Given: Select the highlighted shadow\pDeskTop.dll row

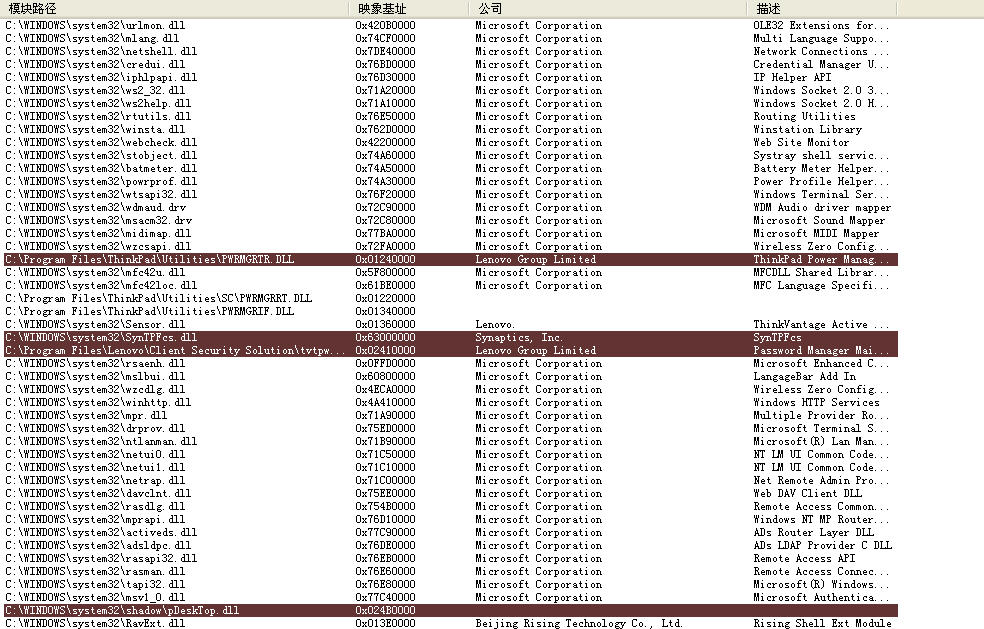Looking at the screenshot, I should point(451,610).
